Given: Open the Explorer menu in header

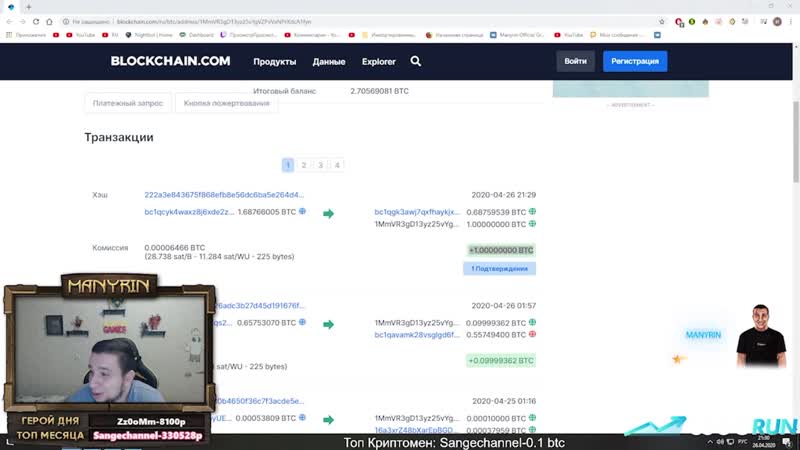Looking at the screenshot, I should pos(379,62).
